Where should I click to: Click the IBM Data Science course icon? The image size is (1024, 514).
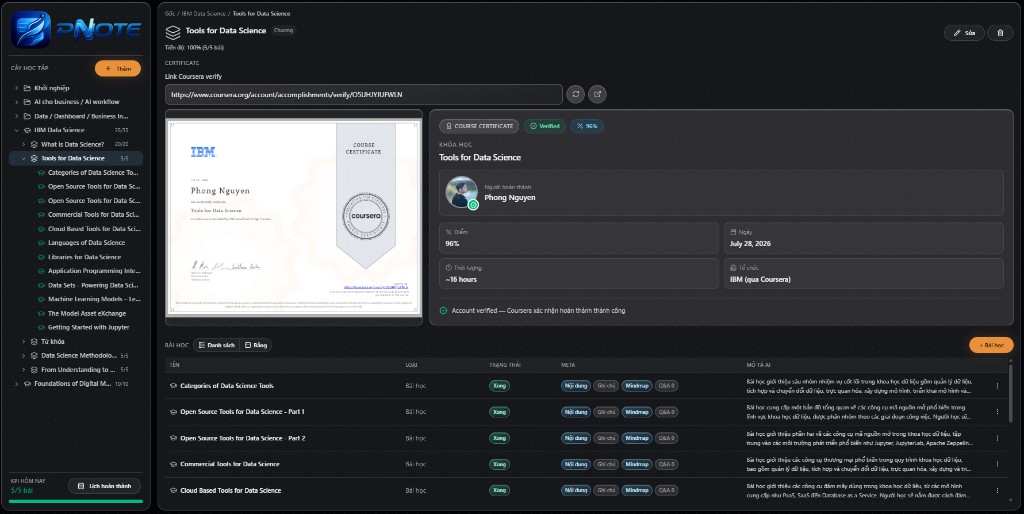tap(27, 130)
